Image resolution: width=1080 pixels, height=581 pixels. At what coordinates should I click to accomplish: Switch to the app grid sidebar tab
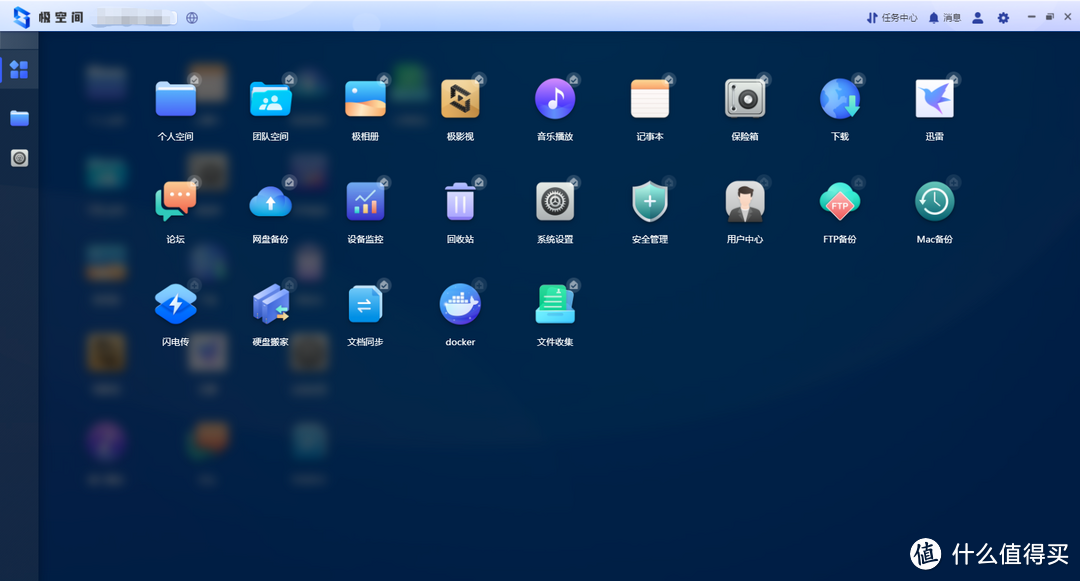[19, 70]
